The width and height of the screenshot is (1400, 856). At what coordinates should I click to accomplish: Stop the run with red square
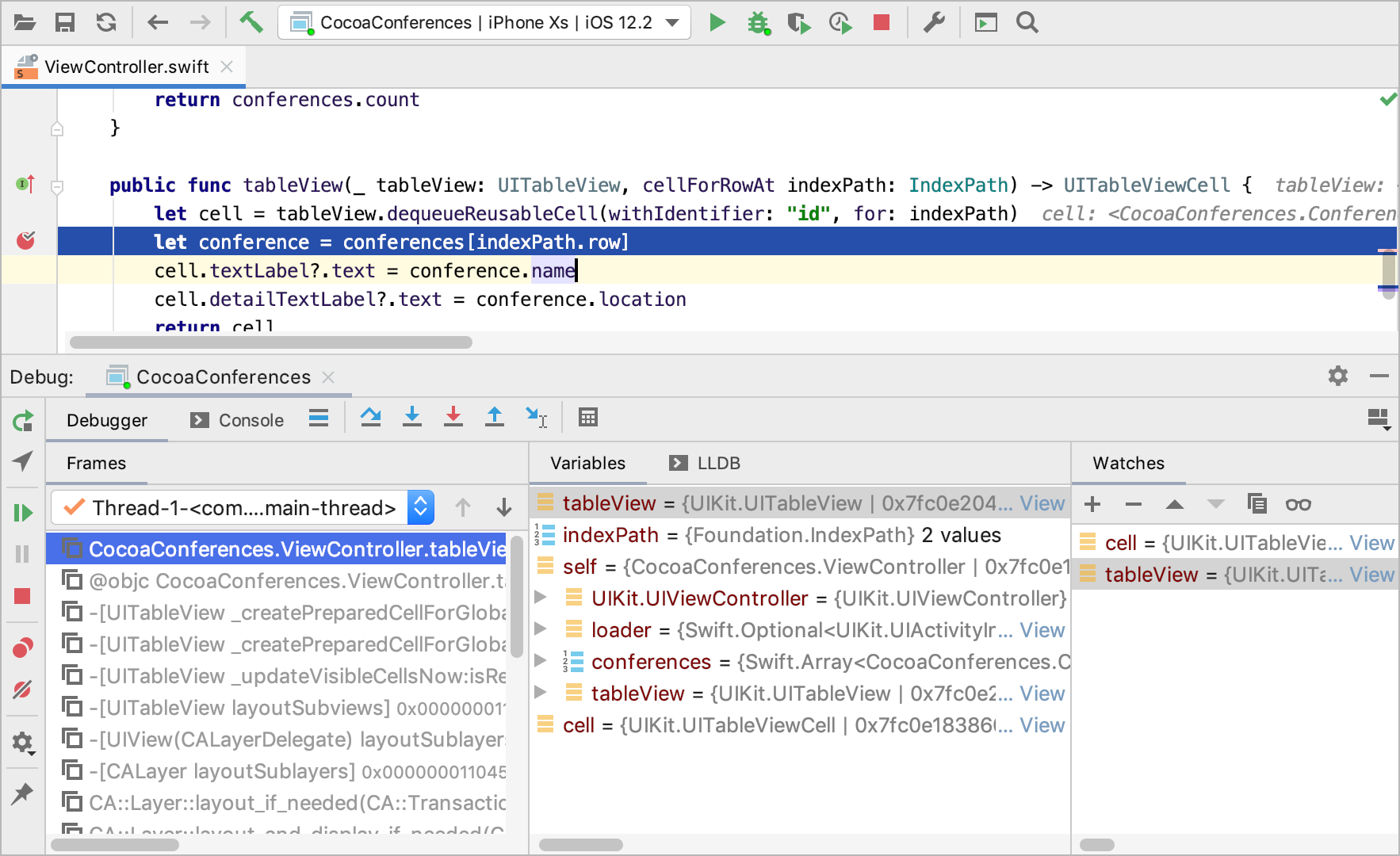click(x=882, y=22)
